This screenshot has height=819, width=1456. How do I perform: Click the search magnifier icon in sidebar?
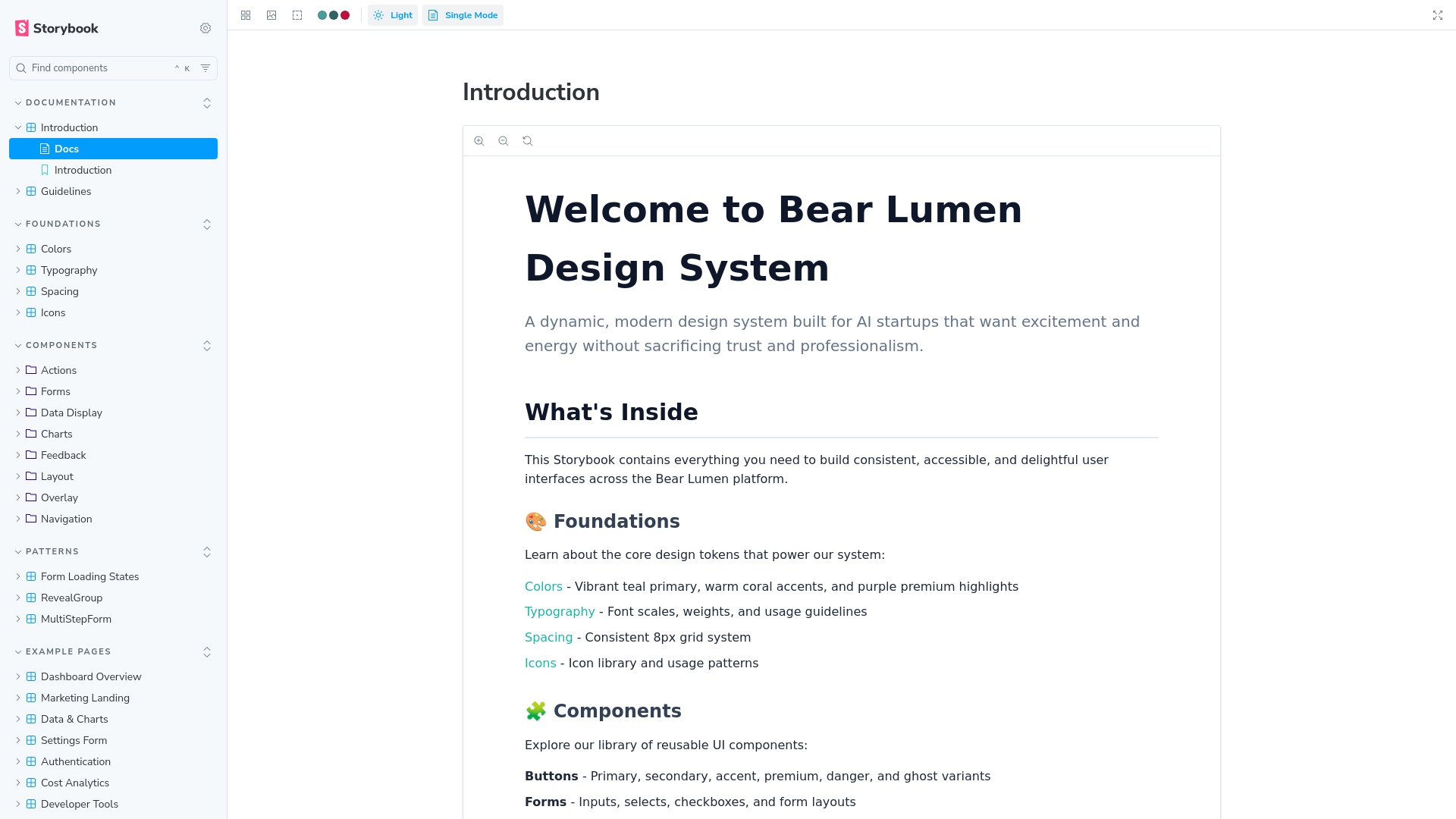tap(21, 68)
